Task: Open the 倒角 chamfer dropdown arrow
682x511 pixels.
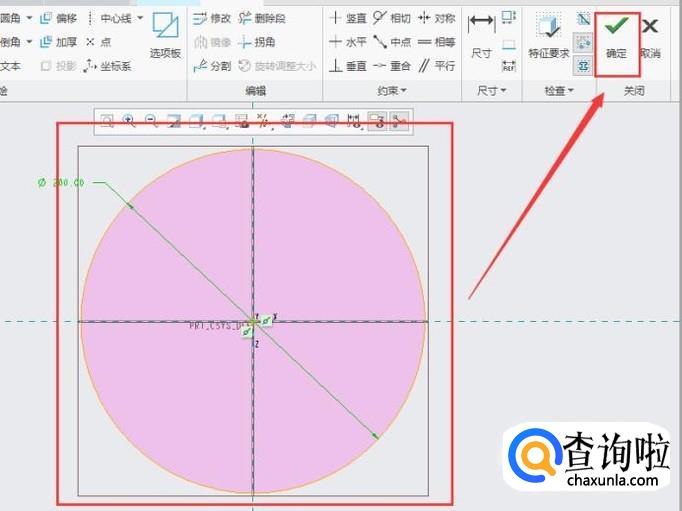Action: click(29, 42)
